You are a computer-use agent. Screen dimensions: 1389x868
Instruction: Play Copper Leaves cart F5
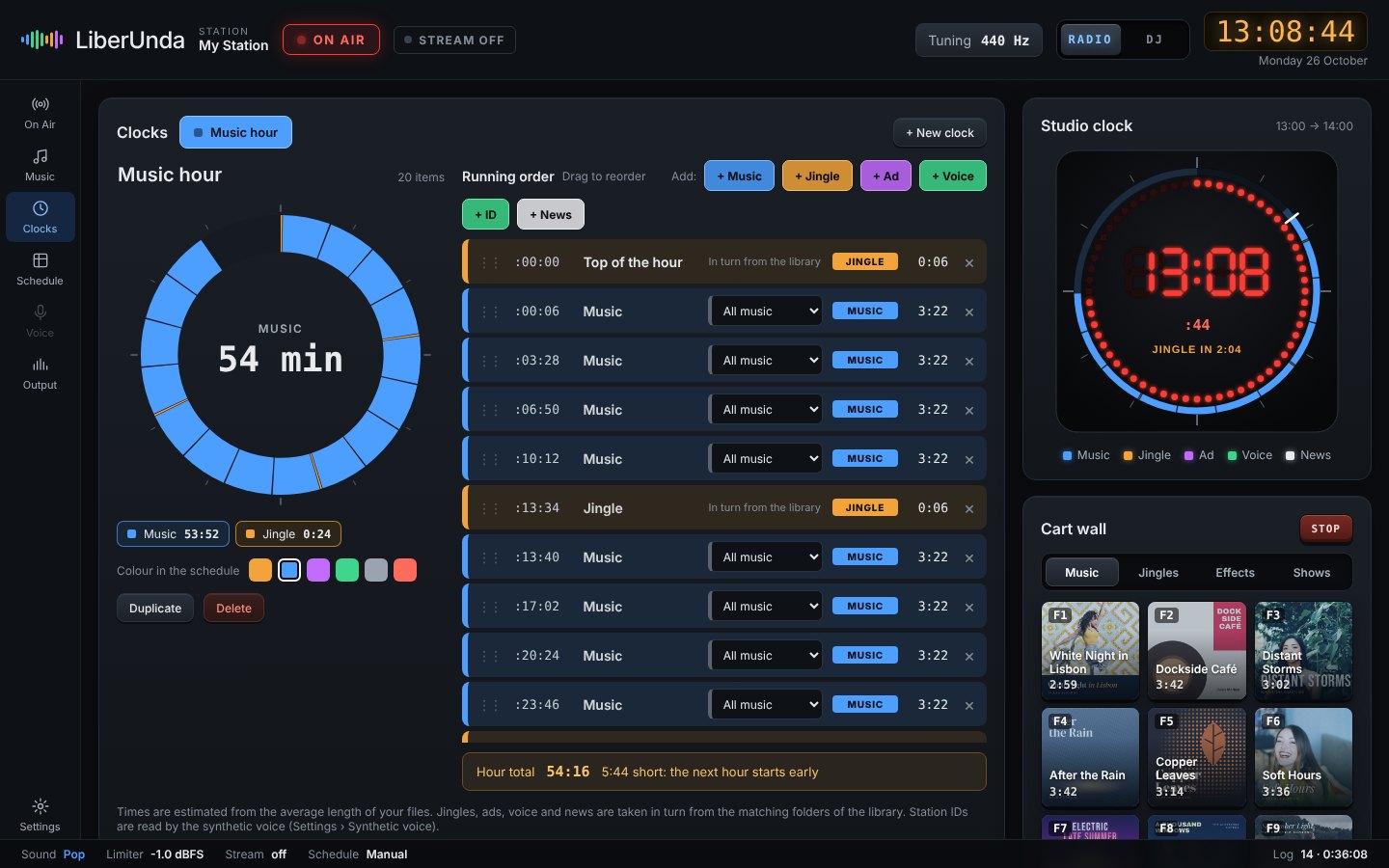click(1197, 757)
